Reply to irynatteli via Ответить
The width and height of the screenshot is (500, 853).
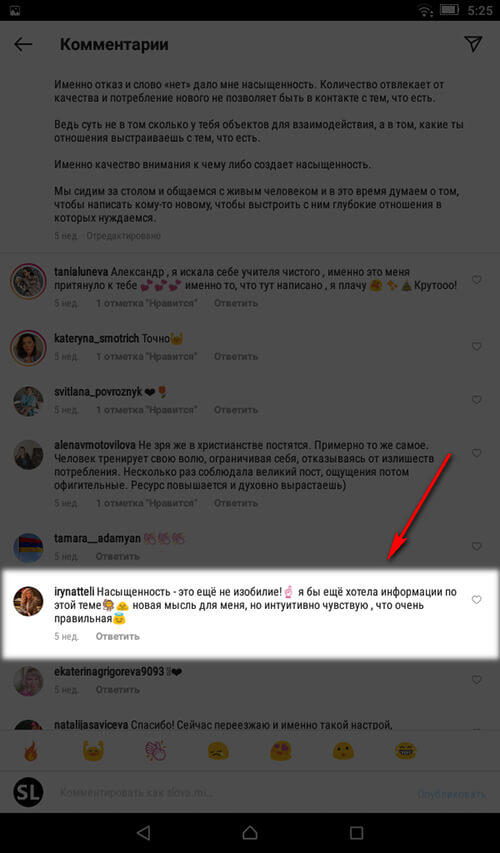[118, 636]
